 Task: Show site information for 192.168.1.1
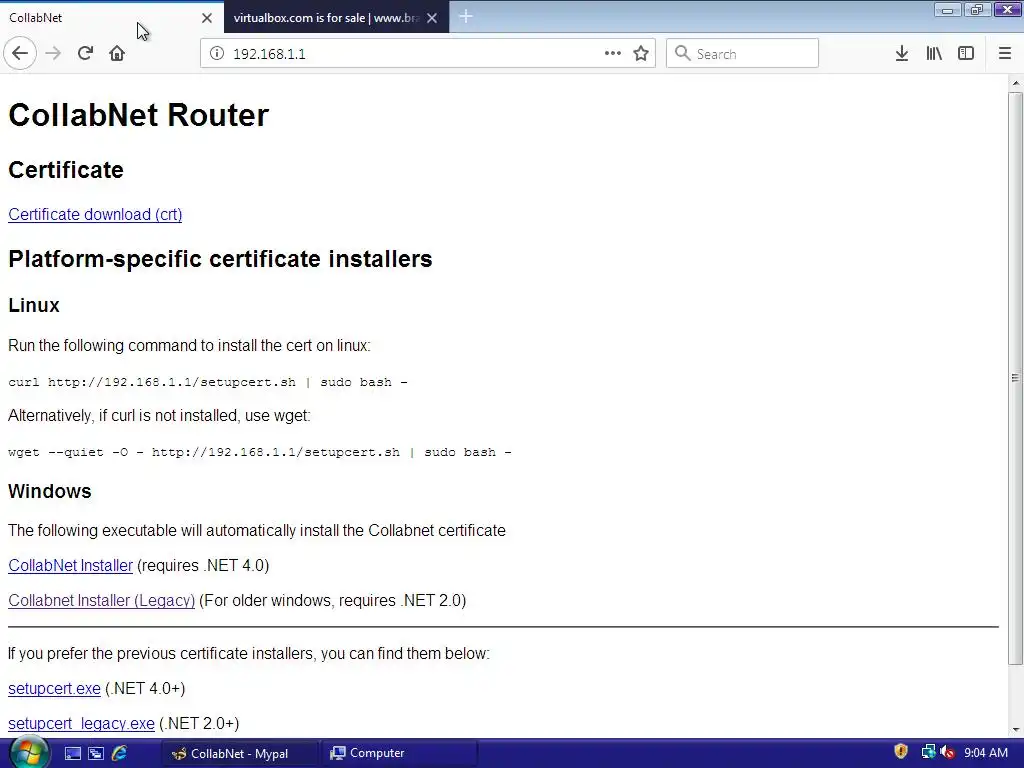pos(217,54)
